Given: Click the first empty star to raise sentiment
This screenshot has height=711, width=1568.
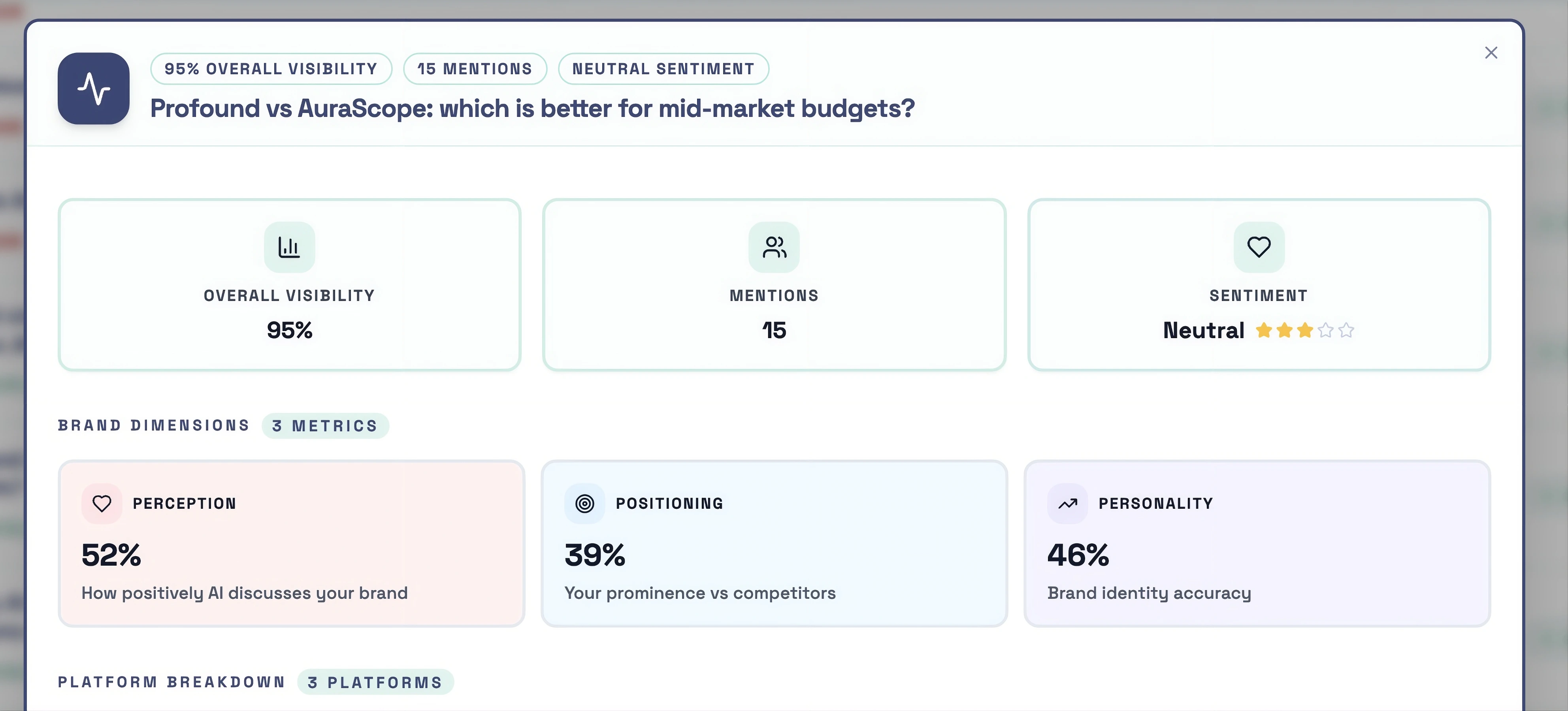Looking at the screenshot, I should pos(1326,330).
